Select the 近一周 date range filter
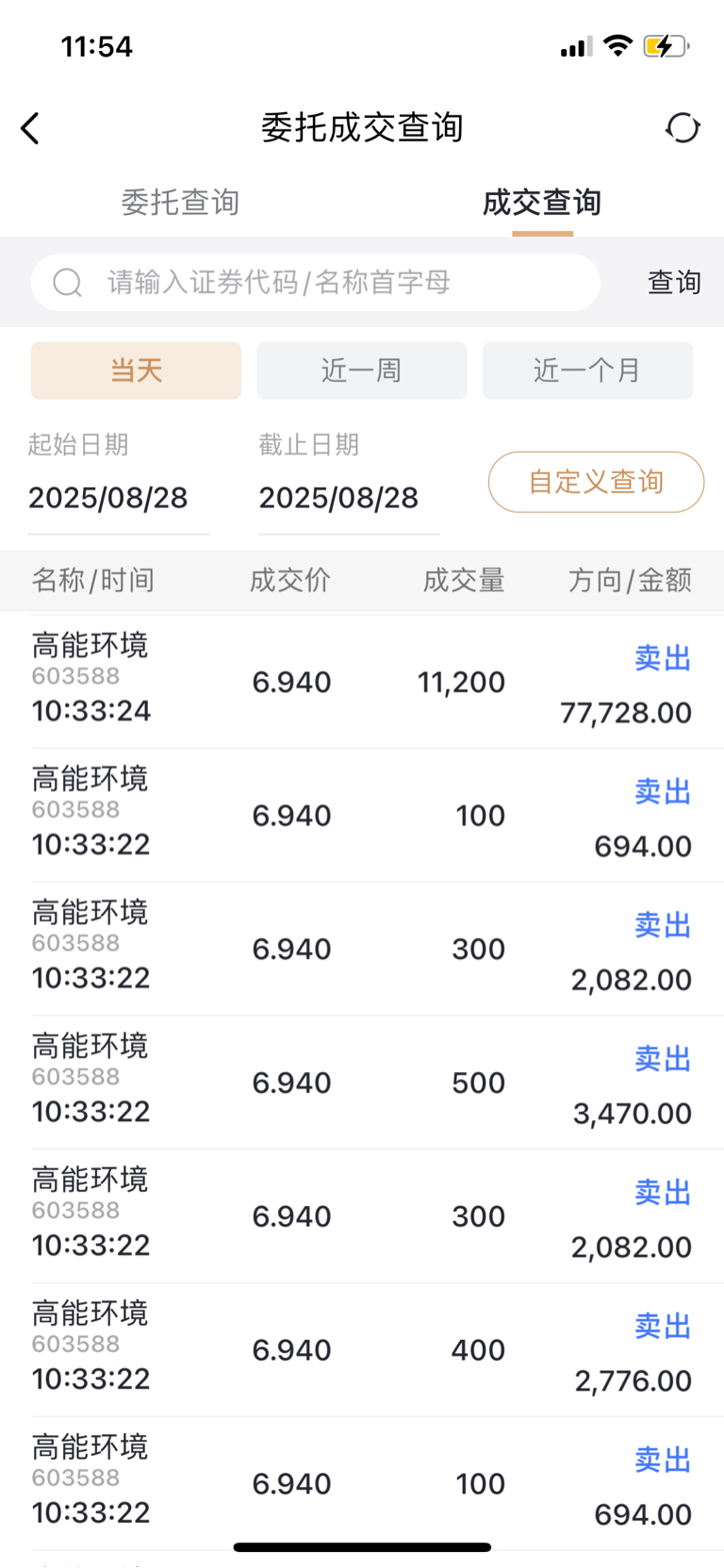 pyautogui.click(x=362, y=371)
